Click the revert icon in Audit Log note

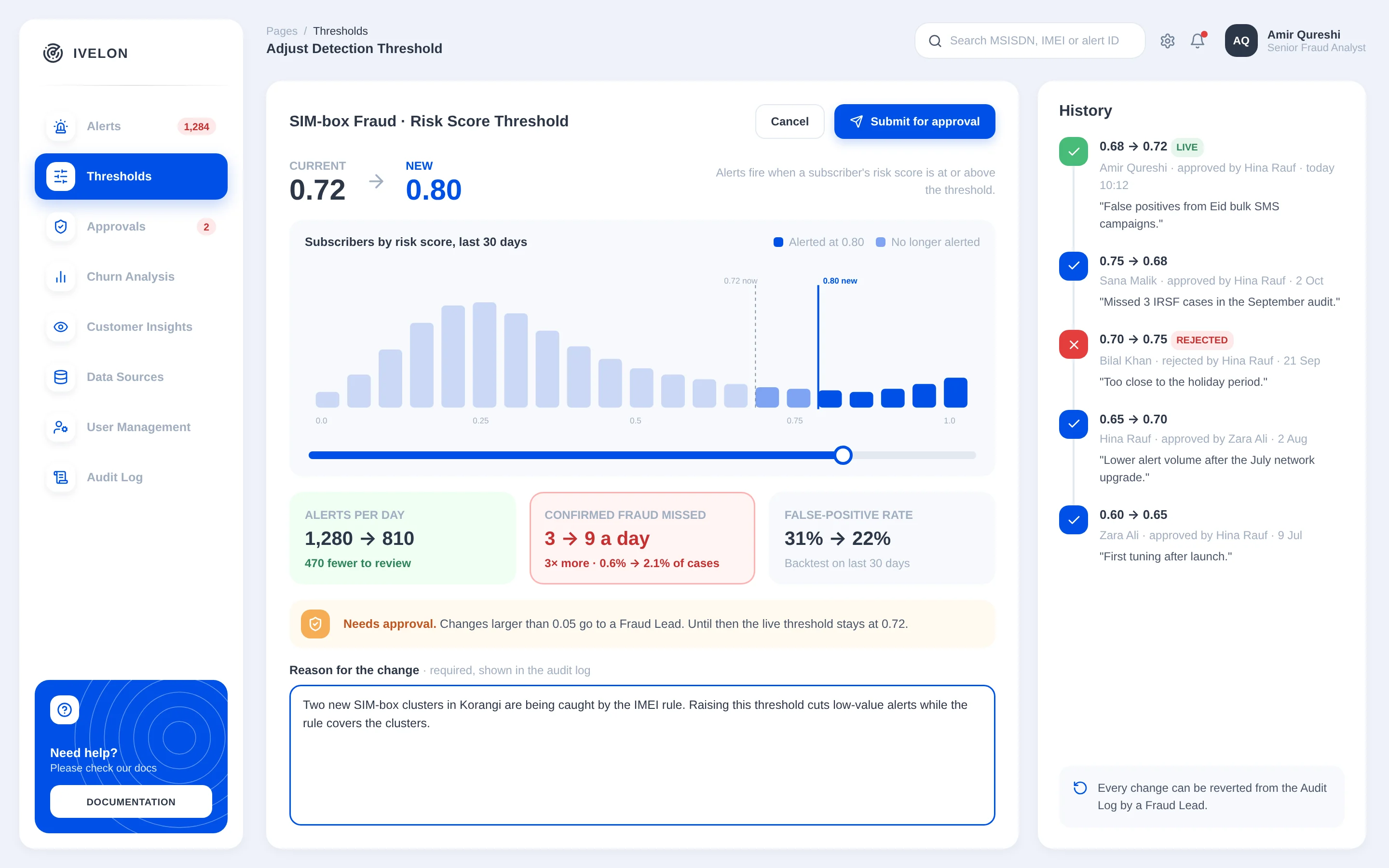click(1080, 787)
